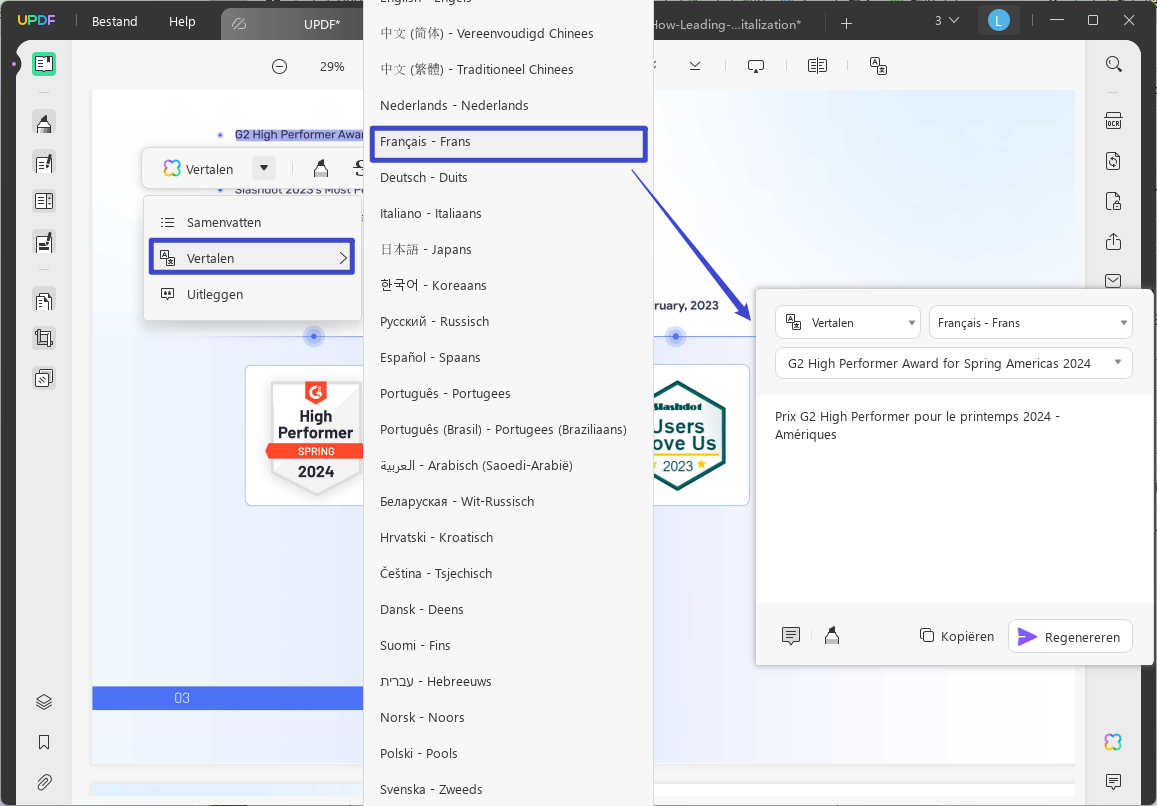
Task: Select Français - Frans in language list
Action: pos(508,142)
